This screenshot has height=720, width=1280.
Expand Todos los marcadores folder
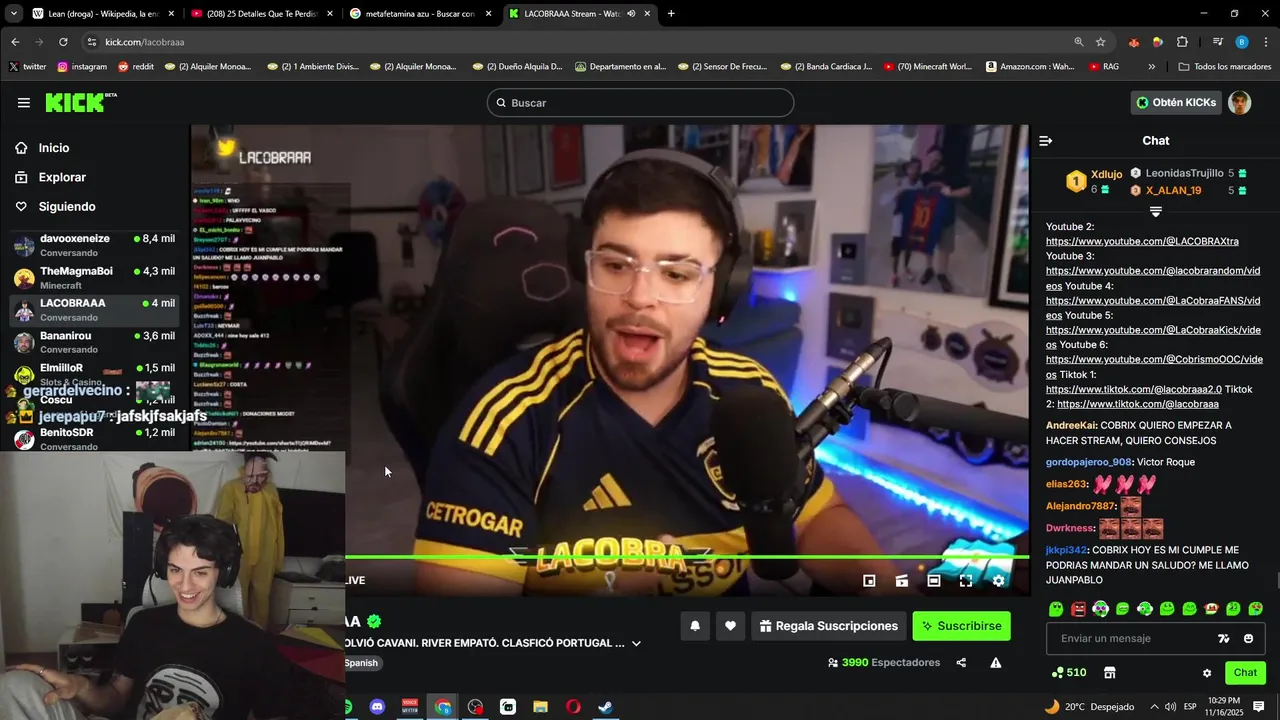(1225, 67)
